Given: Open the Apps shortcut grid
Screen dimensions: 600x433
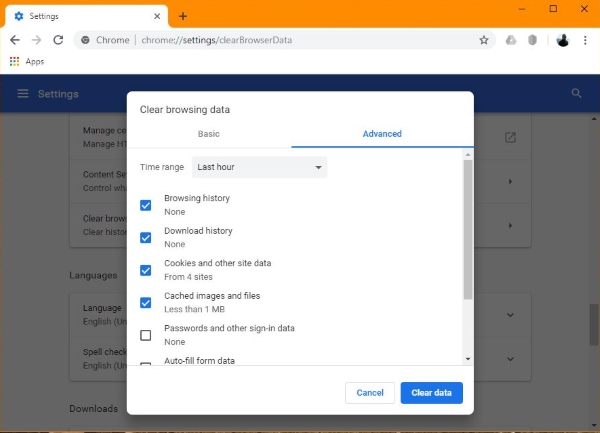Looking at the screenshot, I should click(14, 61).
